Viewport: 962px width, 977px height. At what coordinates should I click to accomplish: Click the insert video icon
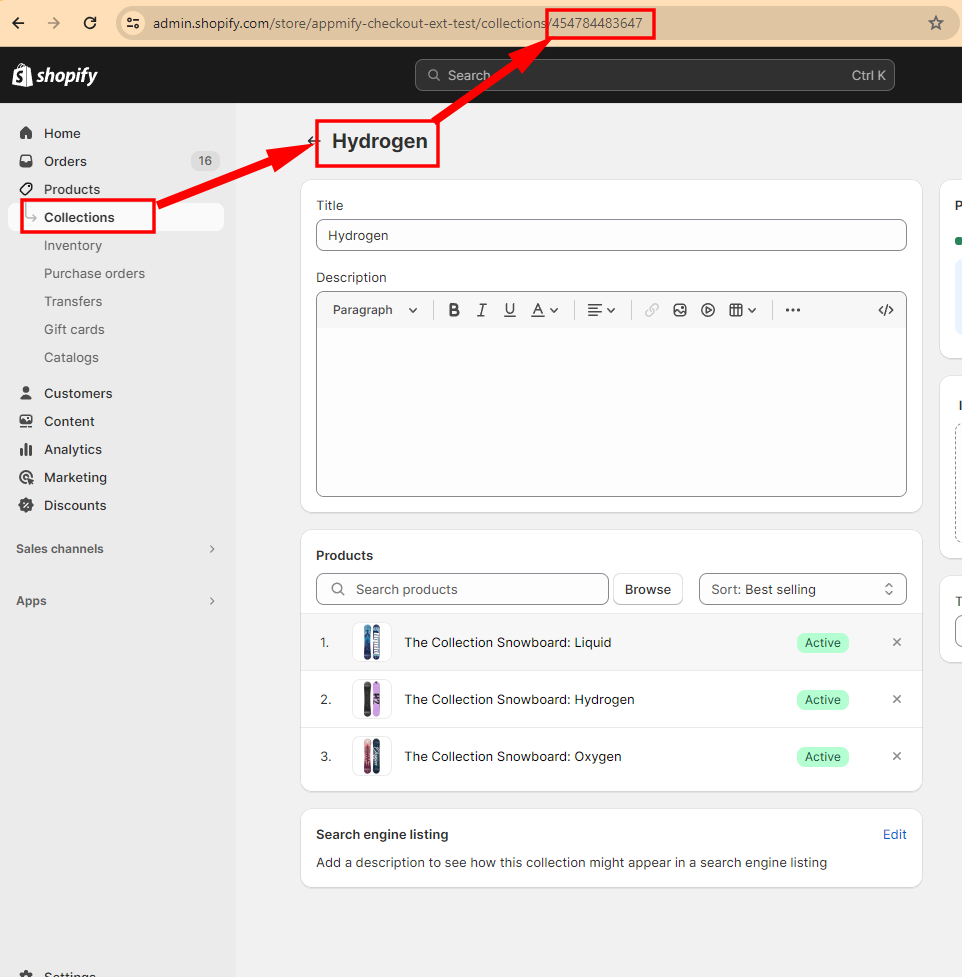point(708,310)
